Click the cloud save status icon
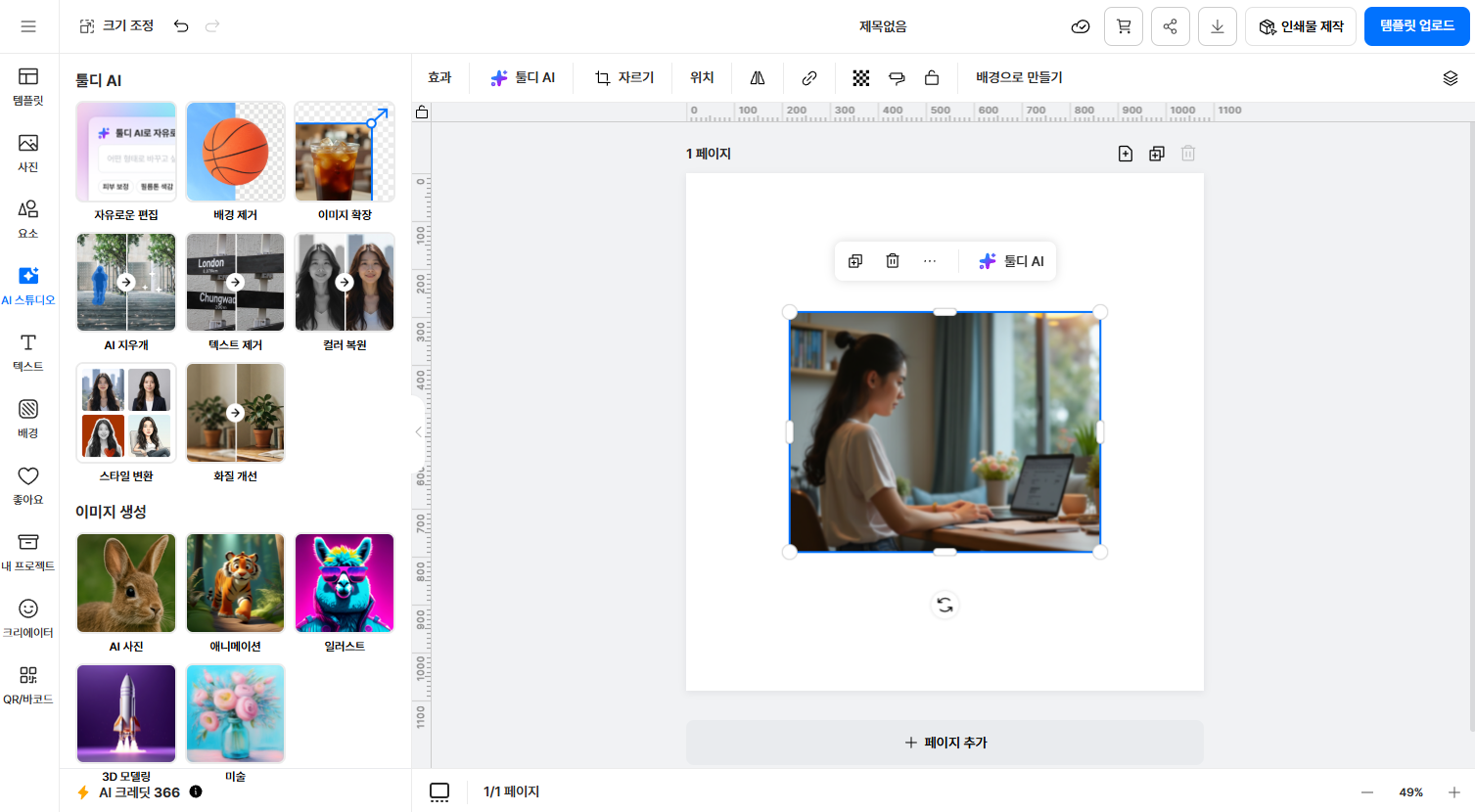The height and width of the screenshot is (812, 1475). [1081, 26]
